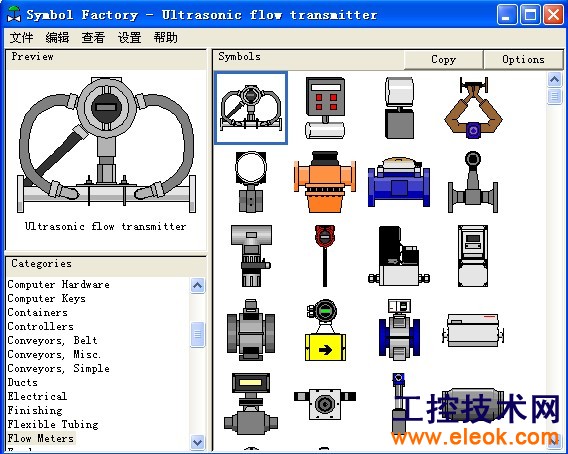
Task: Open the 帮助 menu
Action: pyautogui.click(x=166, y=38)
